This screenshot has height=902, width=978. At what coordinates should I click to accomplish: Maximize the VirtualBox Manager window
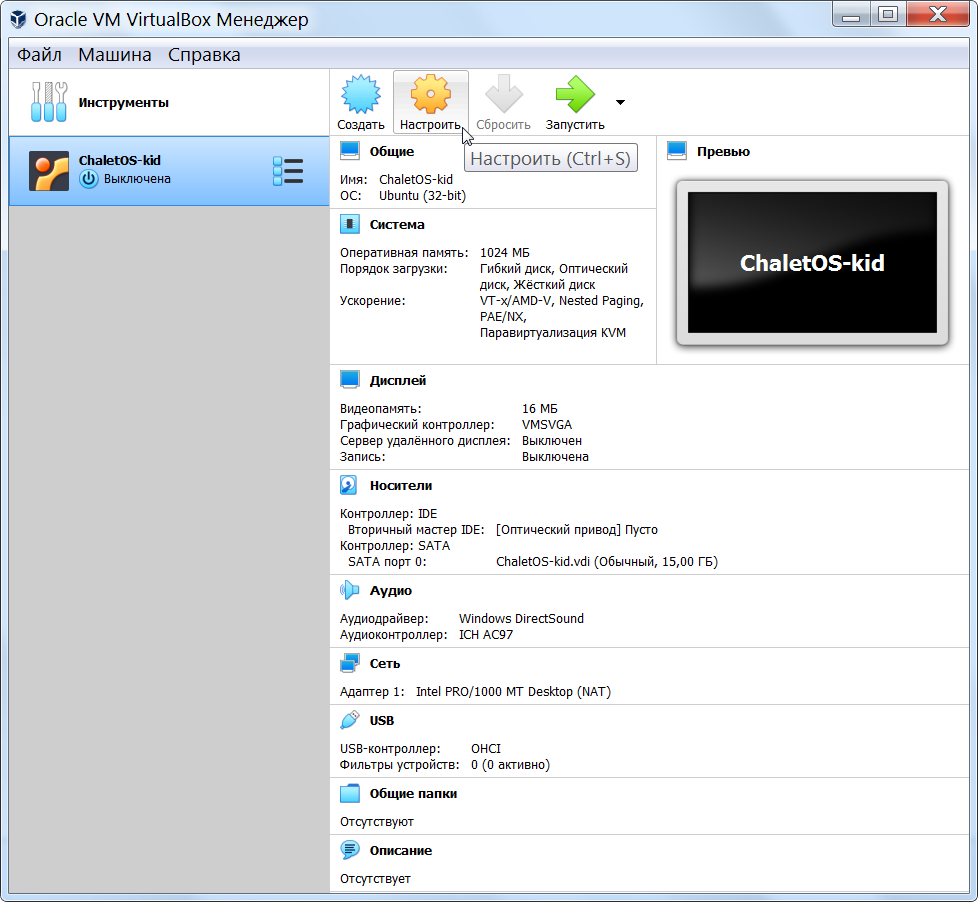coord(888,14)
